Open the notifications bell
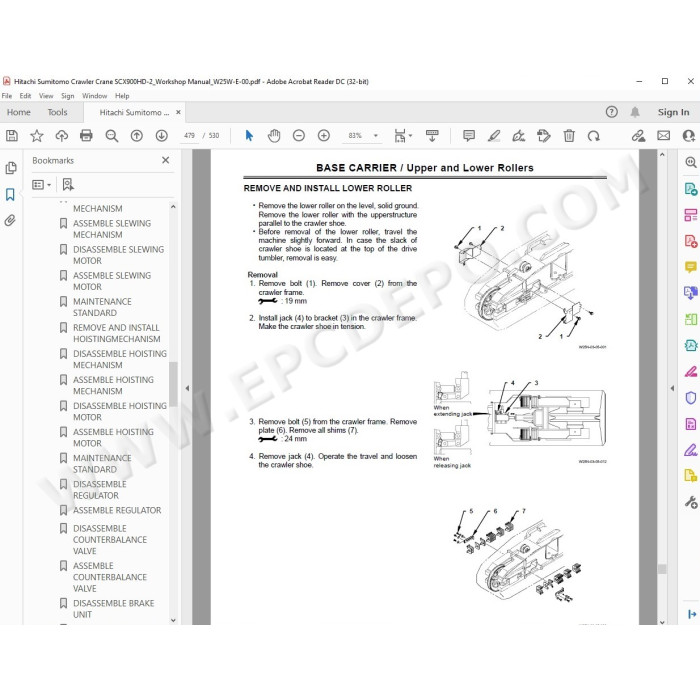The width and height of the screenshot is (700, 700). (x=635, y=112)
